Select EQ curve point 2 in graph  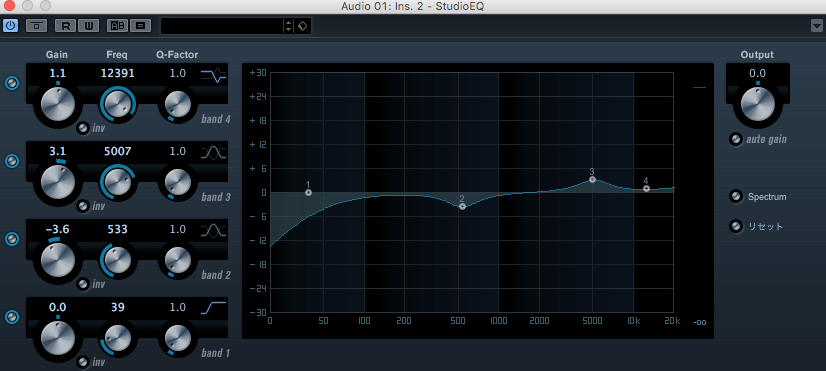tap(462, 206)
